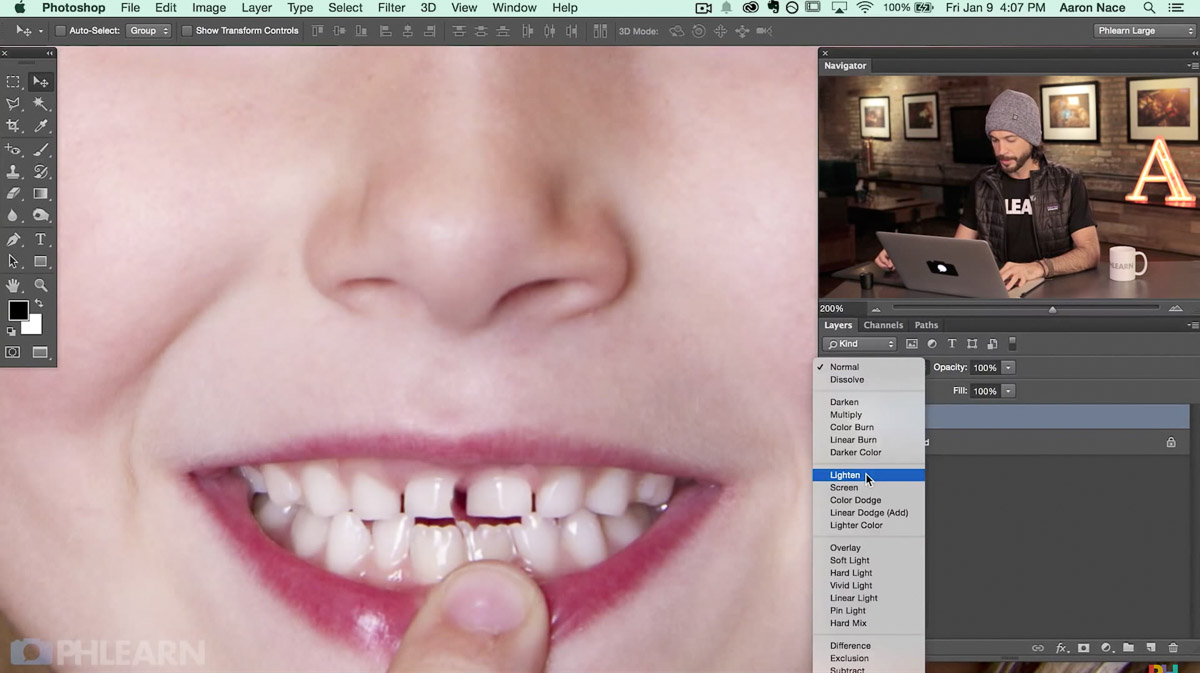The height and width of the screenshot is (673, 1200).
Task: Click Screen in the blend mode list
Action: (845, 487)
